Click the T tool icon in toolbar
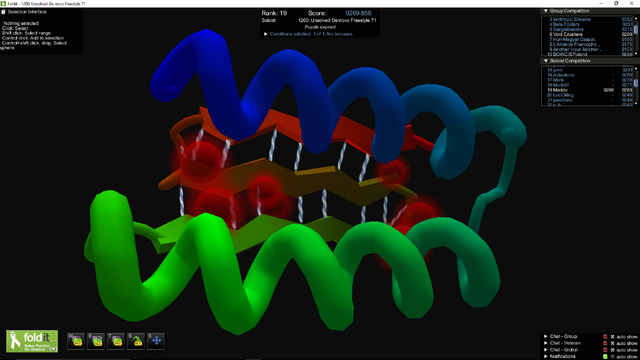Screen dimensions: 640x360 (116, 341)
